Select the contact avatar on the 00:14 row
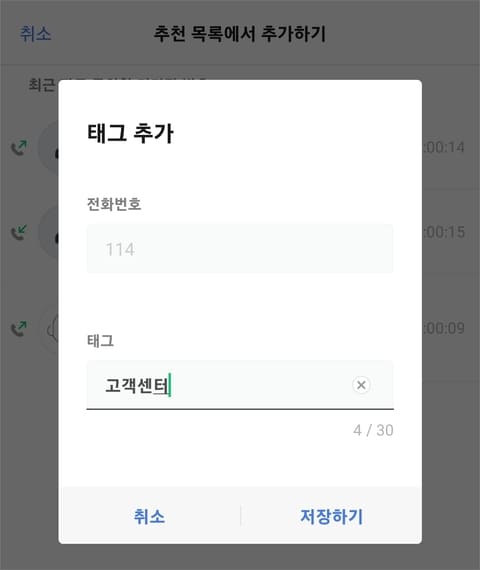This screenshot has height=570, width=480. 49,148
